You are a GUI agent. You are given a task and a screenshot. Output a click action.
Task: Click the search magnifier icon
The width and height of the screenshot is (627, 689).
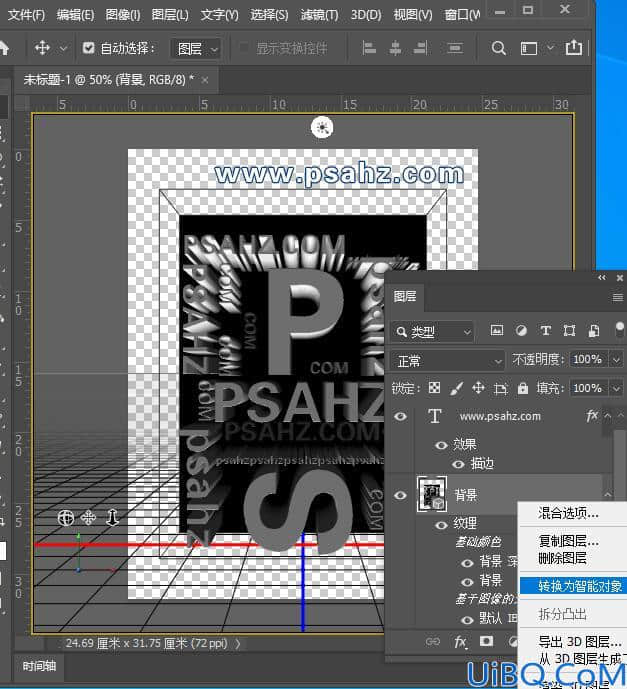point(498,48)
